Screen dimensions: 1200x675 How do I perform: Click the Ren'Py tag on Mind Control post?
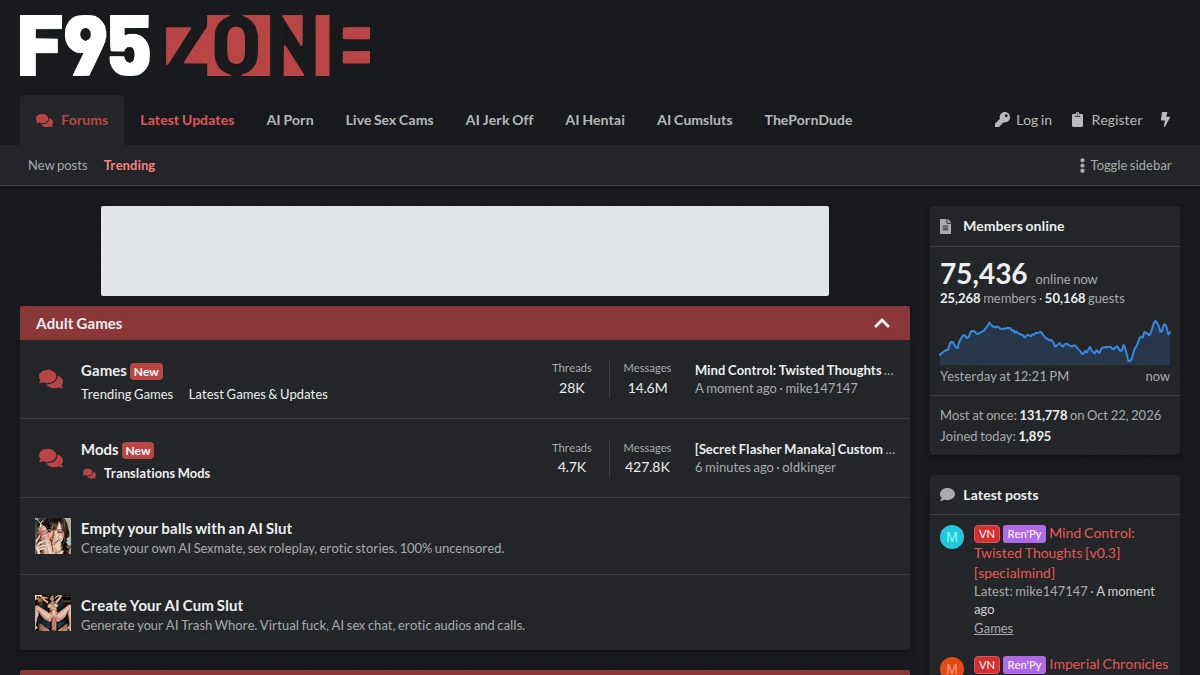coord(1024,534)
